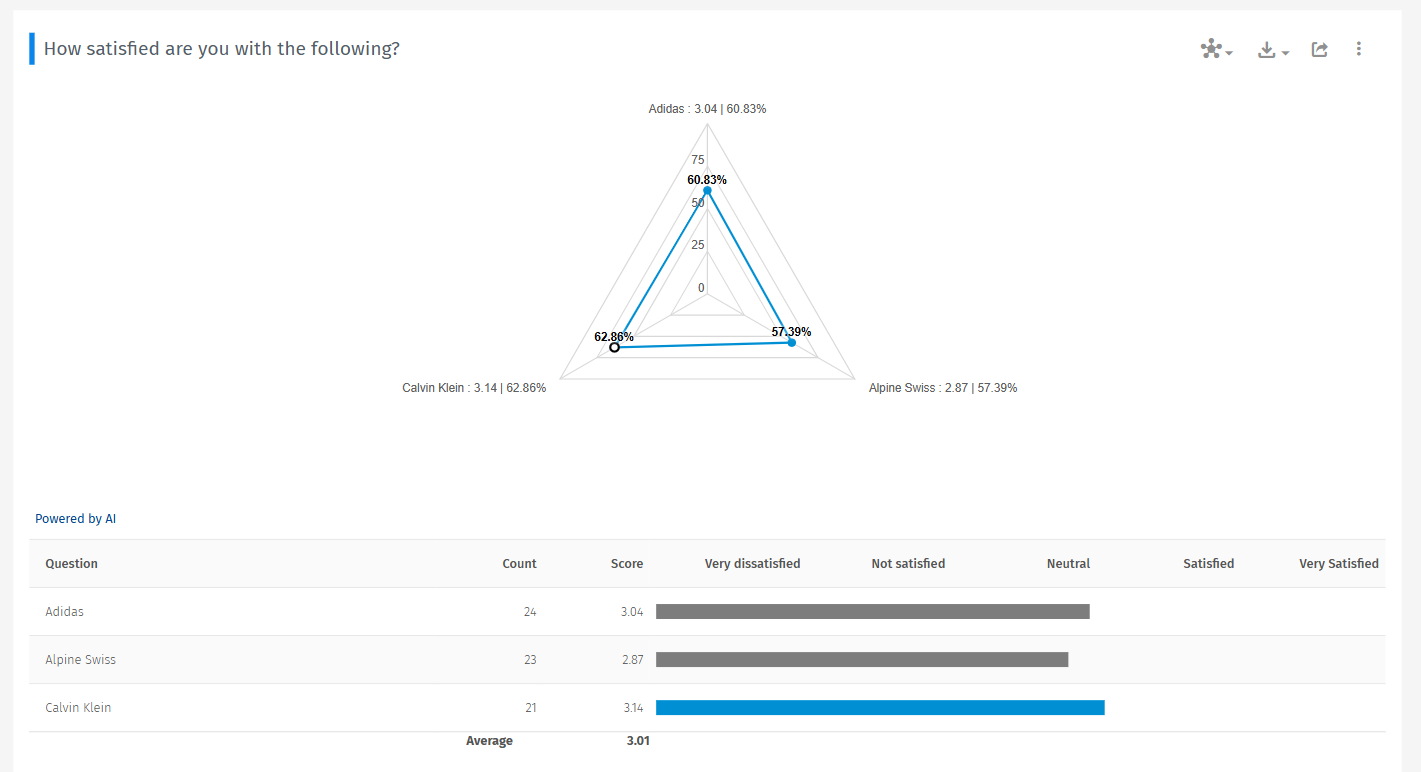Click the Score column header
Image resolution: width=1421 pixels, height=772 pixels.
point(627,564)
